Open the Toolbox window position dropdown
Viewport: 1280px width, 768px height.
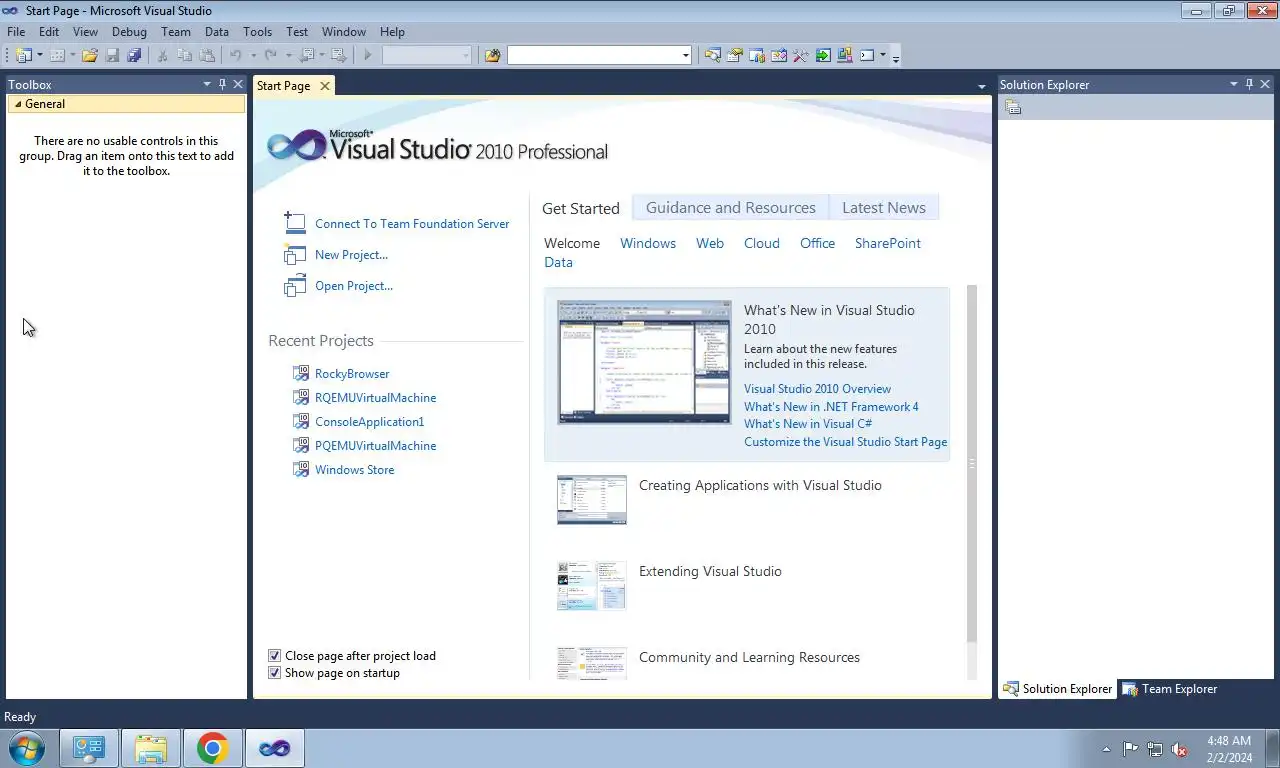point(207,85)
